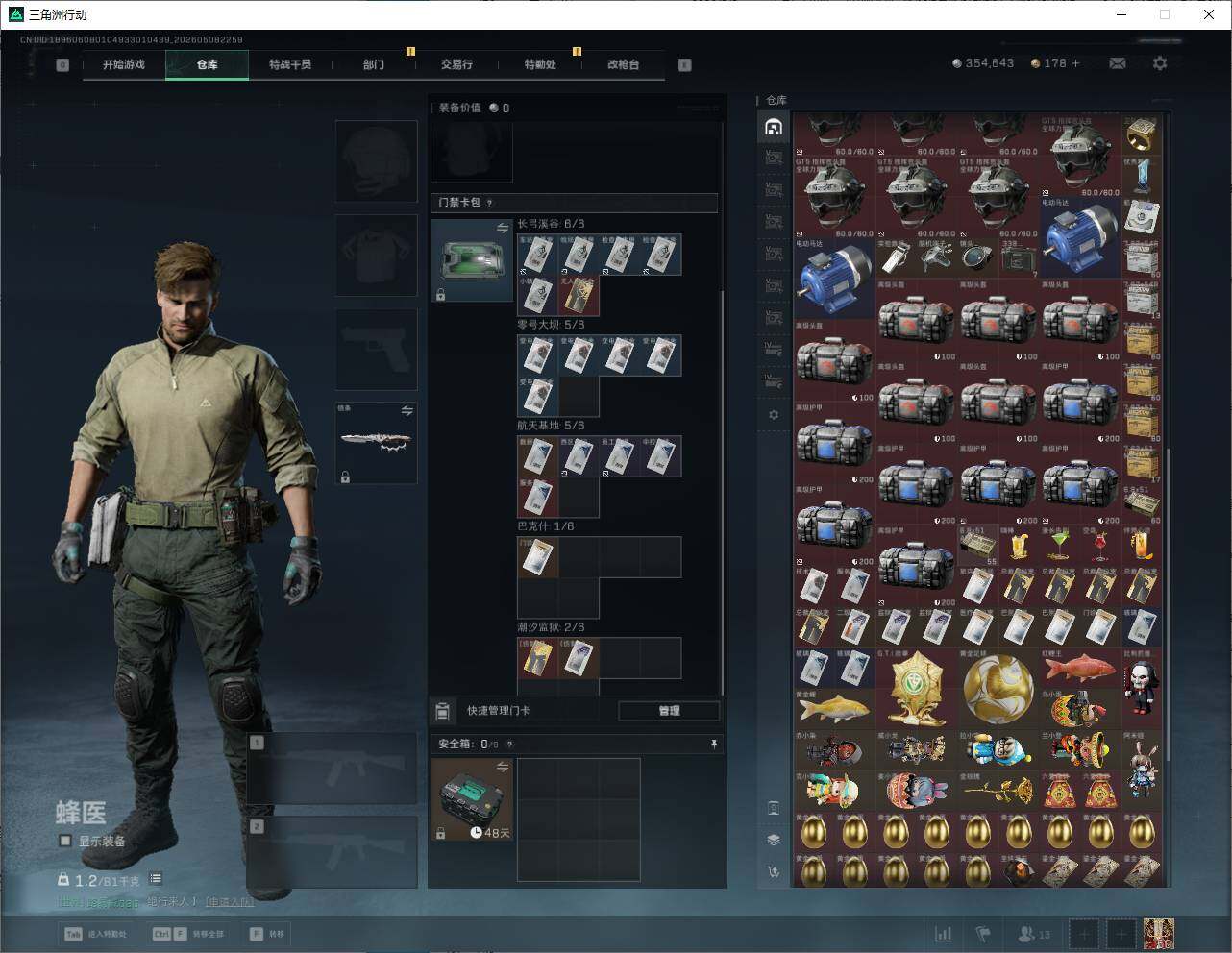This screenshot has height=953, width=1232.
Task: Select the safe box thumbnail showing 48天
Action: 471,799
